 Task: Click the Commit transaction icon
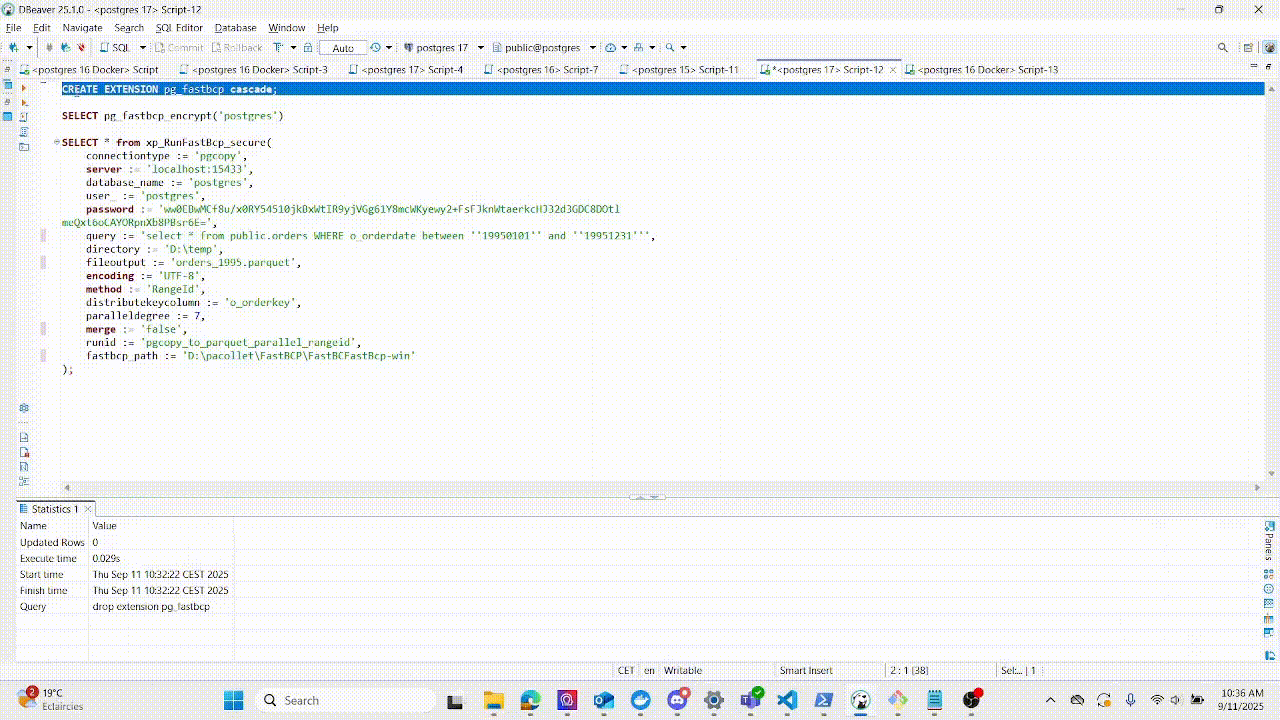coord(180,47)
